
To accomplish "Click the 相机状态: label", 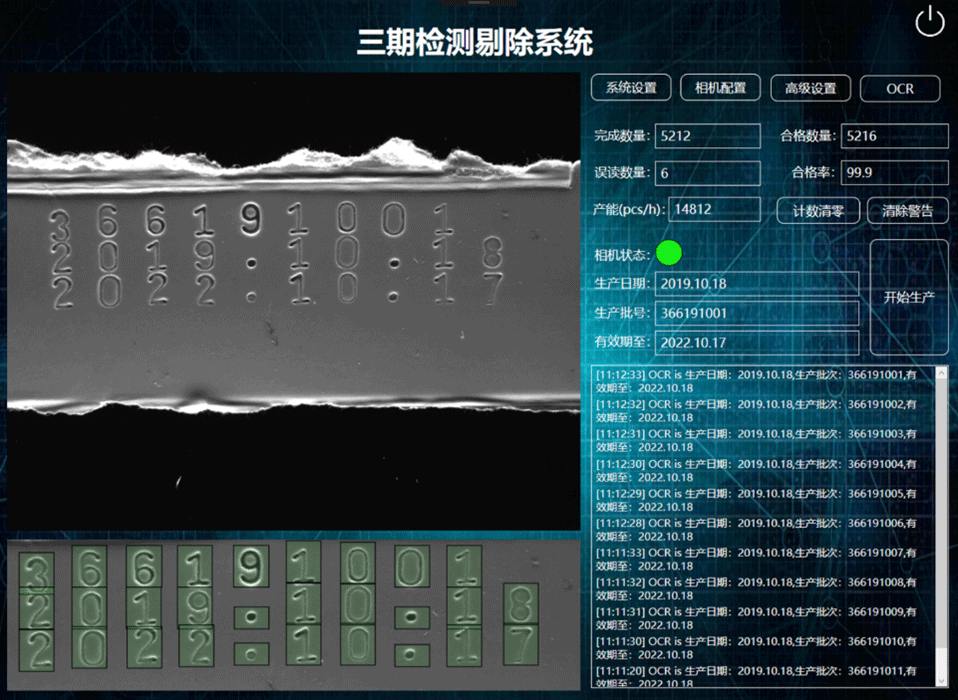I will 622,255.
